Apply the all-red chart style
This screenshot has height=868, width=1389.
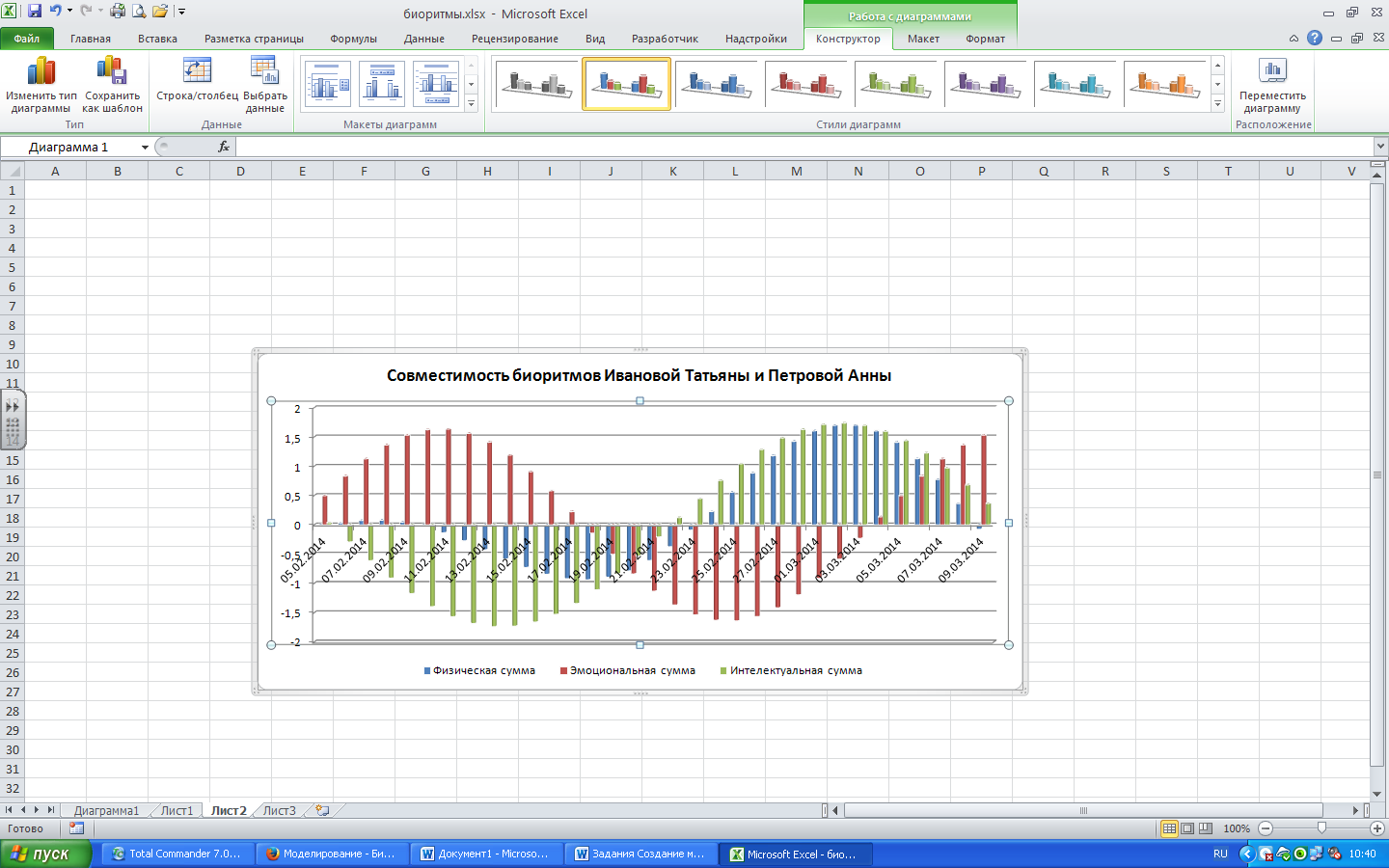tap(805, 84)
